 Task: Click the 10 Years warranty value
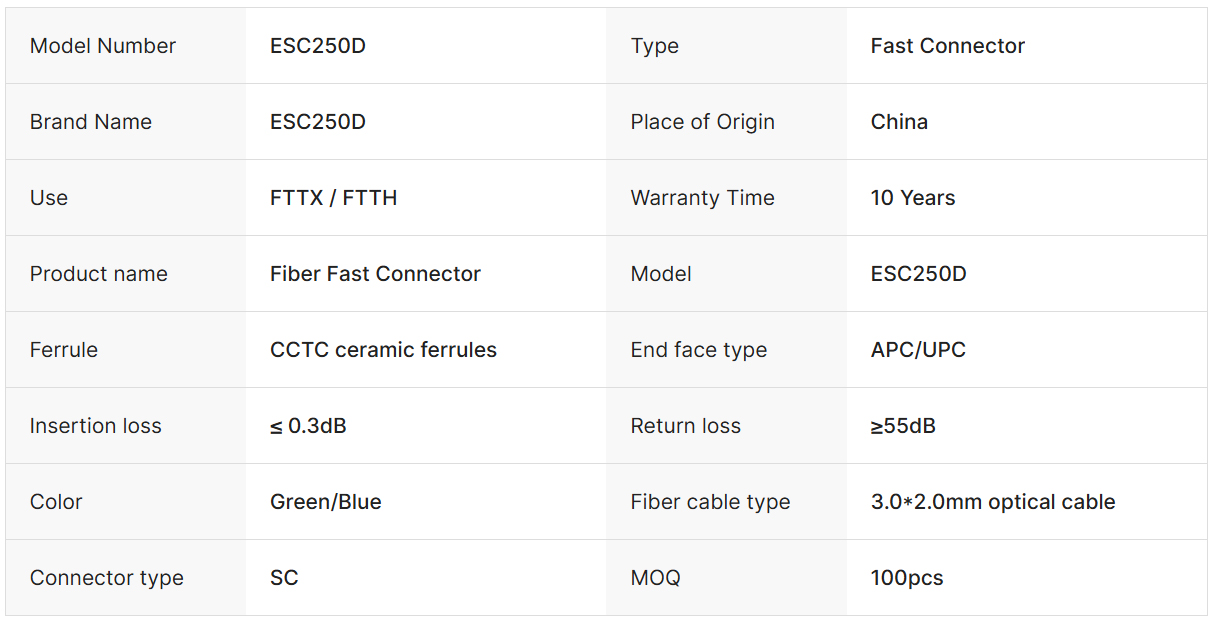(912, 198)
